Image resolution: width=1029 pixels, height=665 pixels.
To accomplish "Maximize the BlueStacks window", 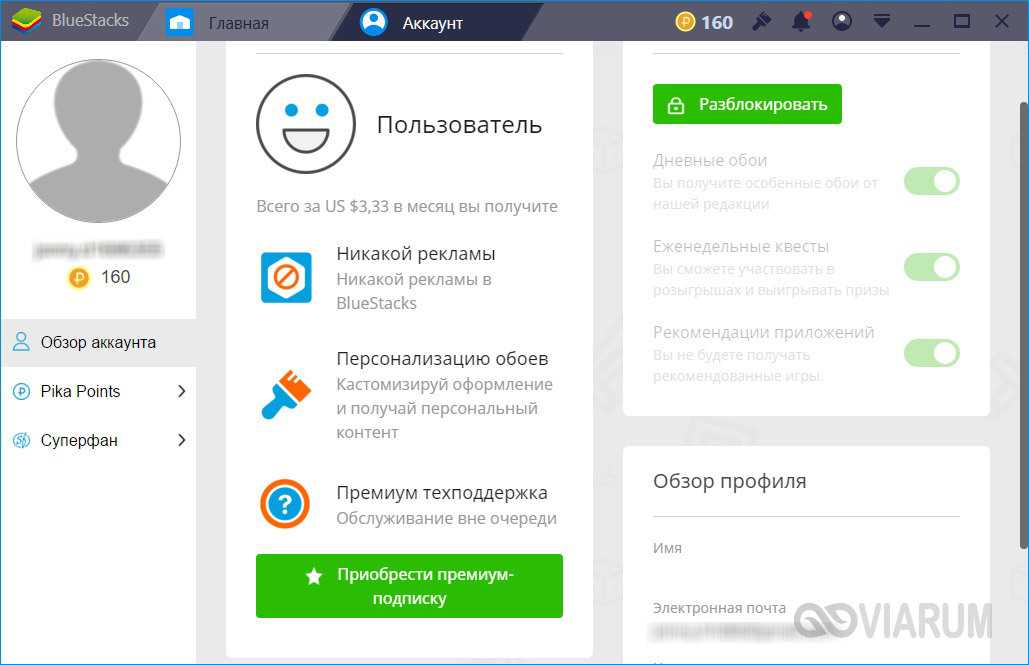I will [962, 22].
